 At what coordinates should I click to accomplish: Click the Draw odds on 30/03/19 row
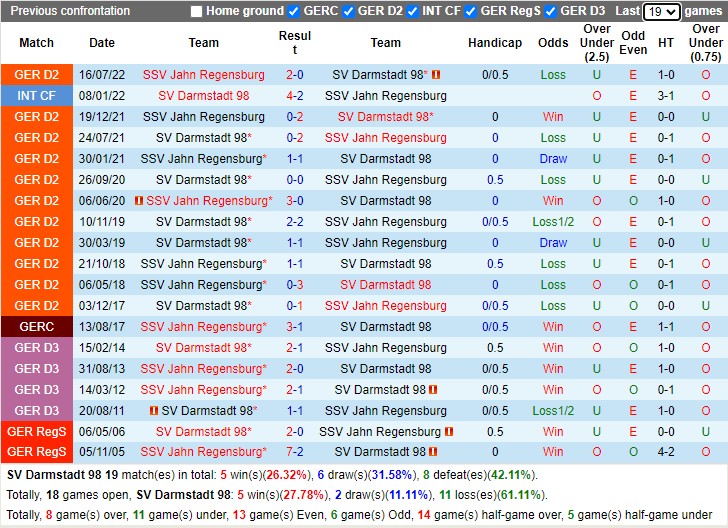[x=553, y=242]
